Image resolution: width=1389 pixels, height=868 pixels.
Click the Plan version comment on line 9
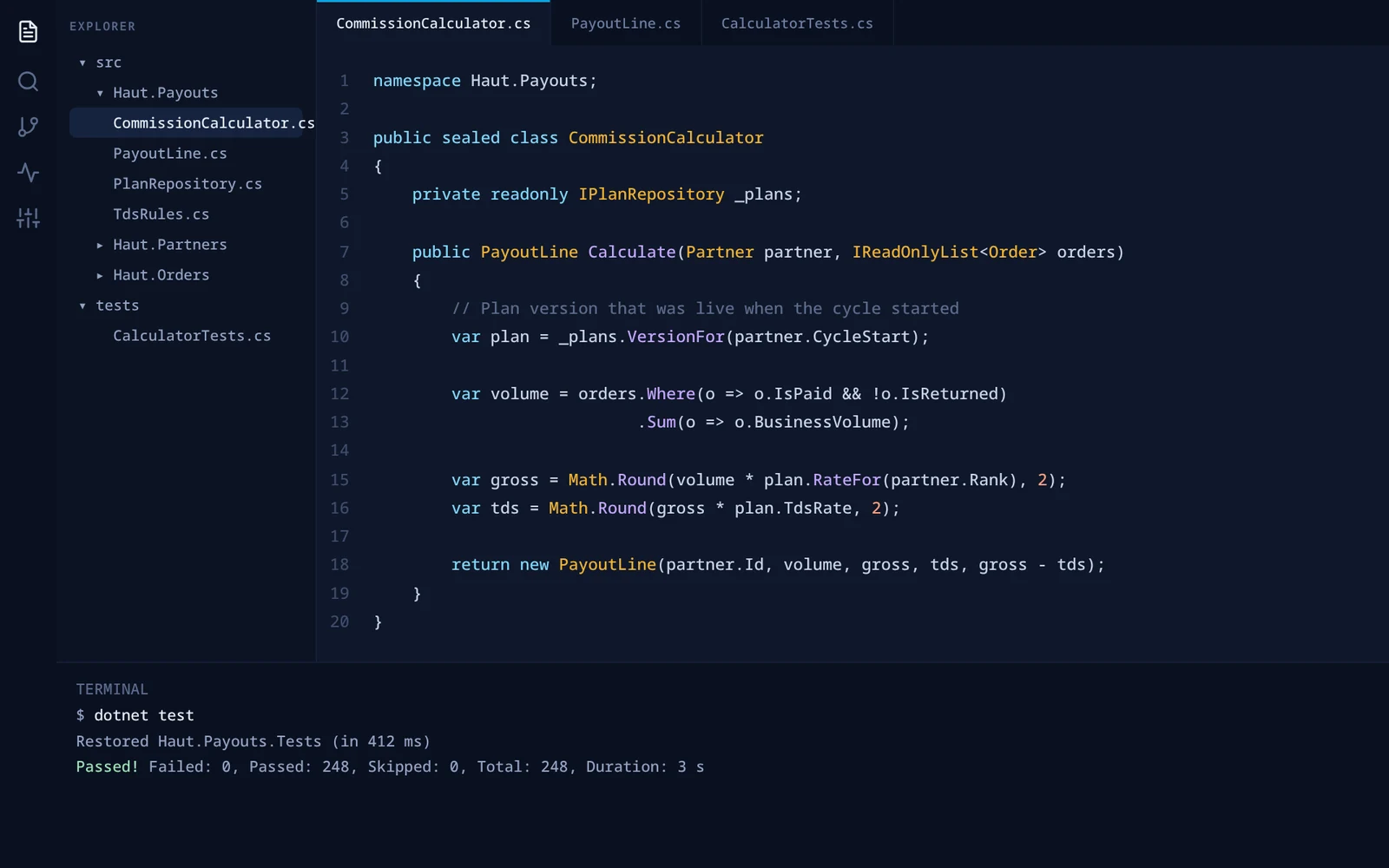coord(705,308)
